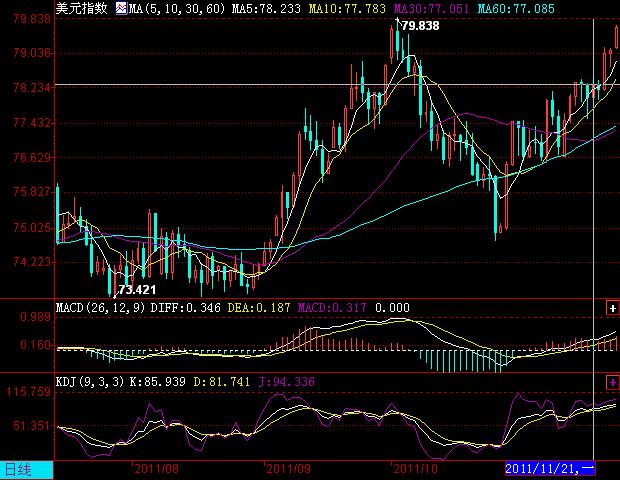Click the 78.234 price axis label

32,87
